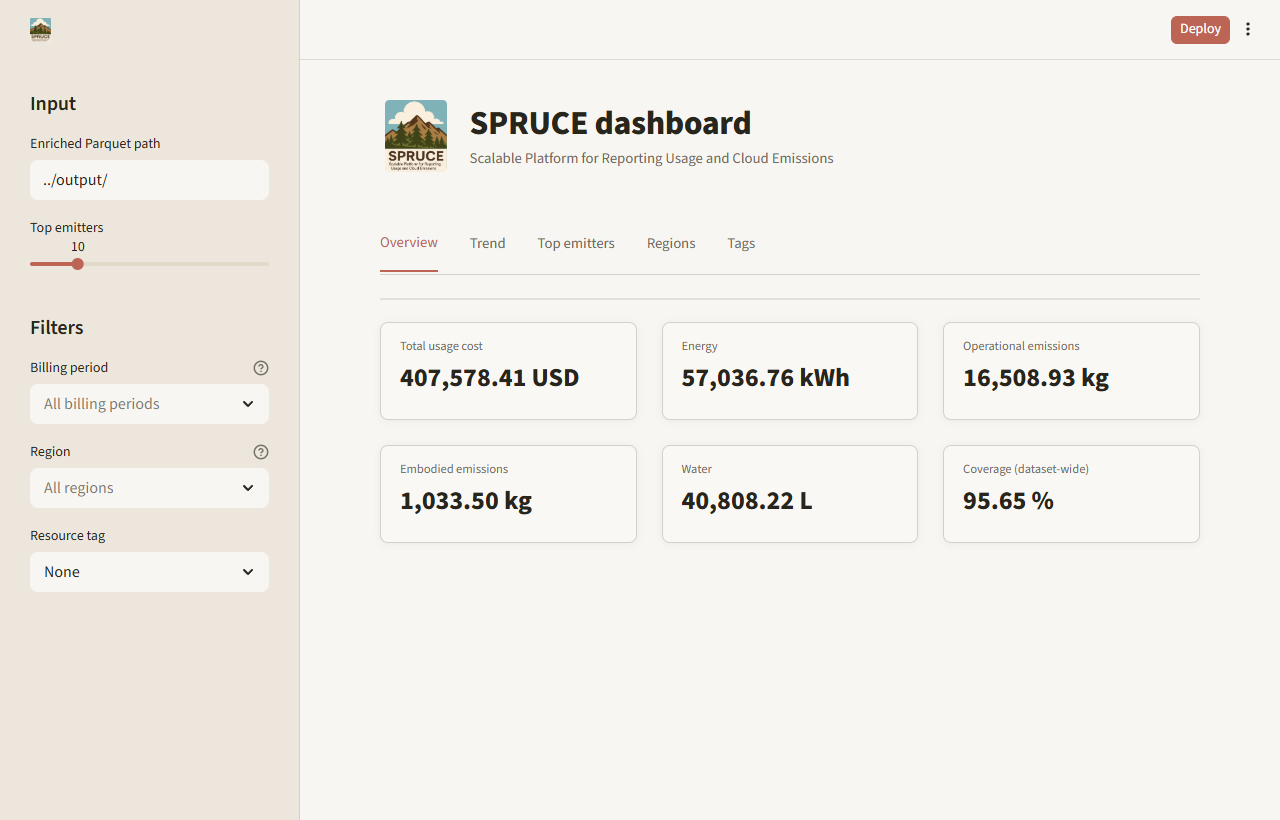Click the Enriched Parquet path label

pyautogui.click(x=95, y=144)
